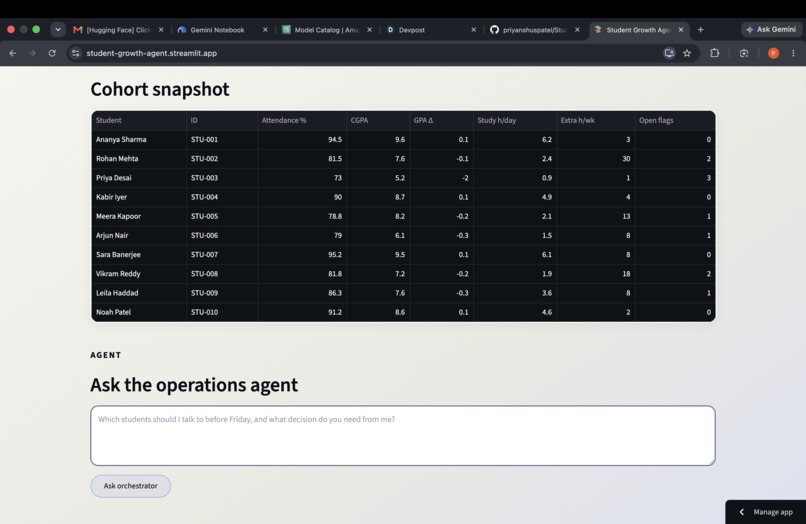The height and width of the screenshot is (524, 806).
Task: Switch to the priyanshuspatel GitHub tab
Action: tap(534, 30)
